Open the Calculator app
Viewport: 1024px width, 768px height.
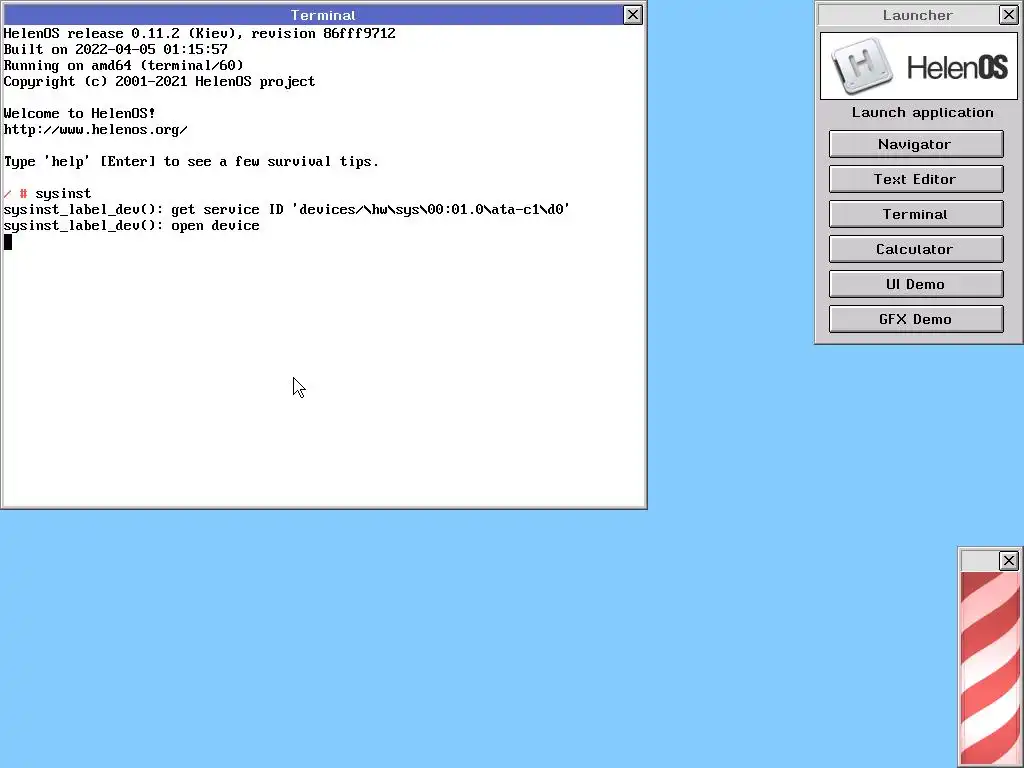[916, 249]
